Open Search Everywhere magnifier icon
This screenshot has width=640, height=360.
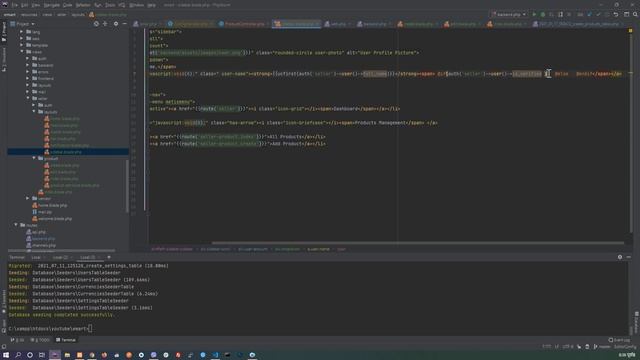pos(635,14)
